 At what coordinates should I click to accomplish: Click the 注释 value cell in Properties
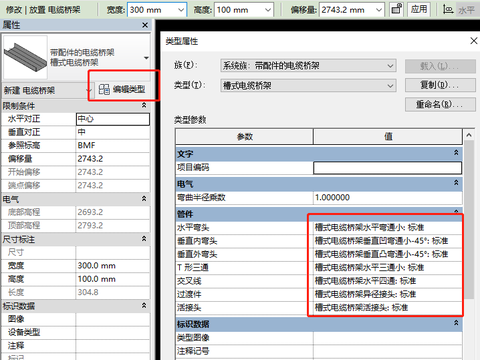click(x=113, y=346)
